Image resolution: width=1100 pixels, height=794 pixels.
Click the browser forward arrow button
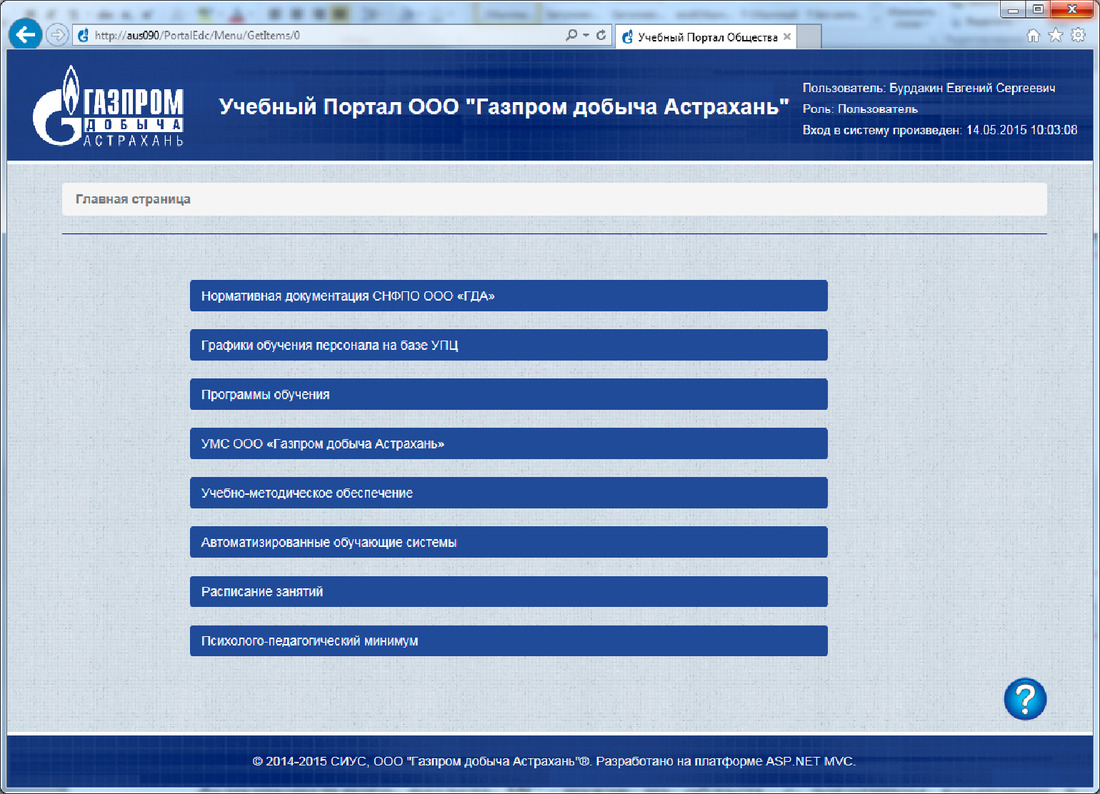click(58, 34)
